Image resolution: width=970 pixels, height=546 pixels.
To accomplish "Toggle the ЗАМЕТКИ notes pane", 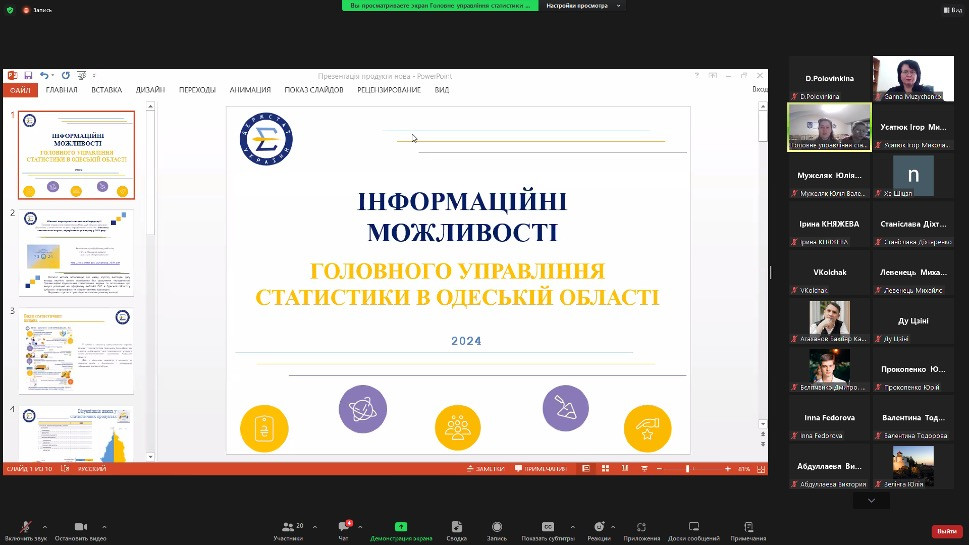I will pyautogui.click(x=486, y=469).
